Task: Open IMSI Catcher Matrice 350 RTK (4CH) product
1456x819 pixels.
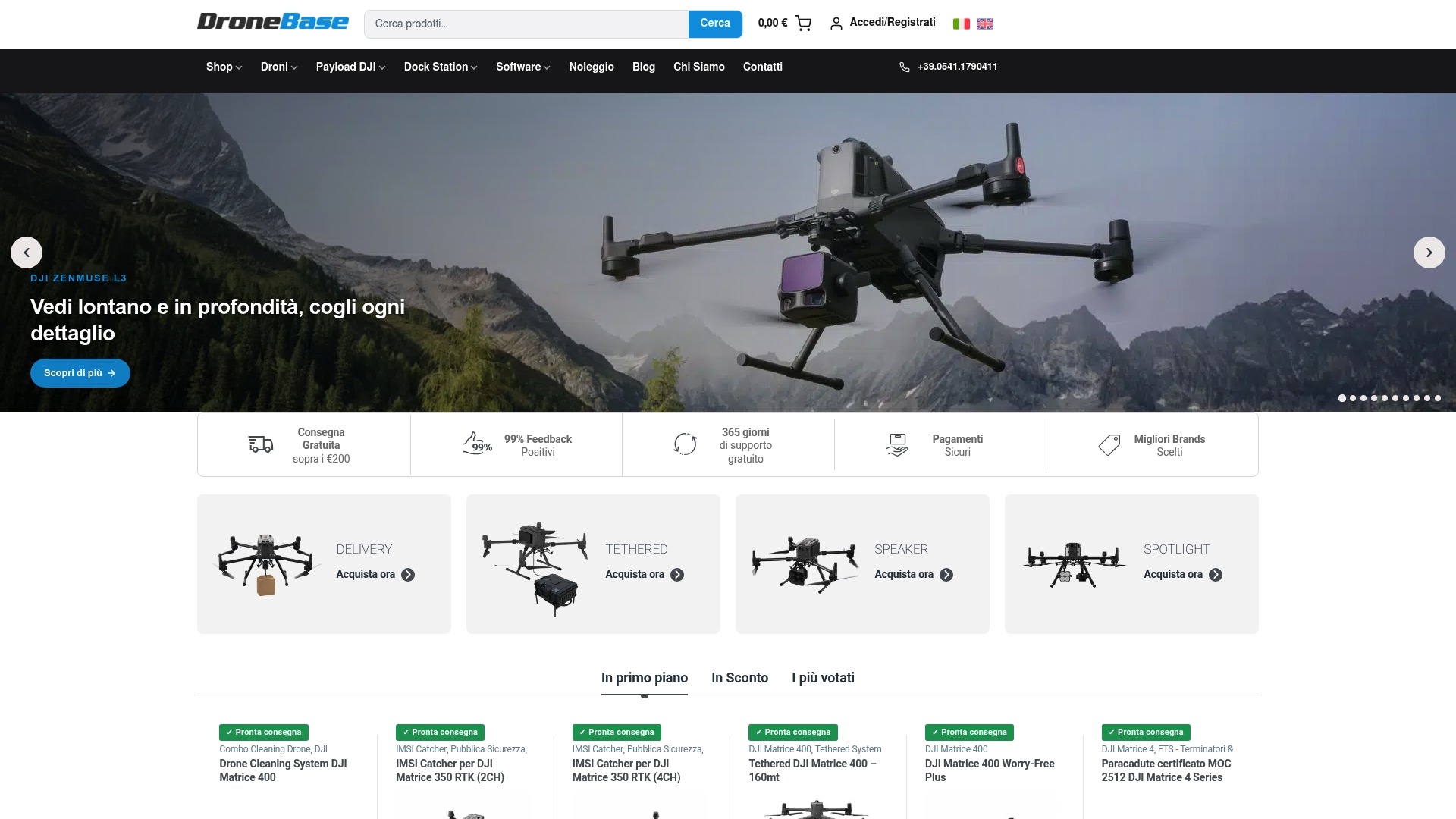Action: click(626, 770)
